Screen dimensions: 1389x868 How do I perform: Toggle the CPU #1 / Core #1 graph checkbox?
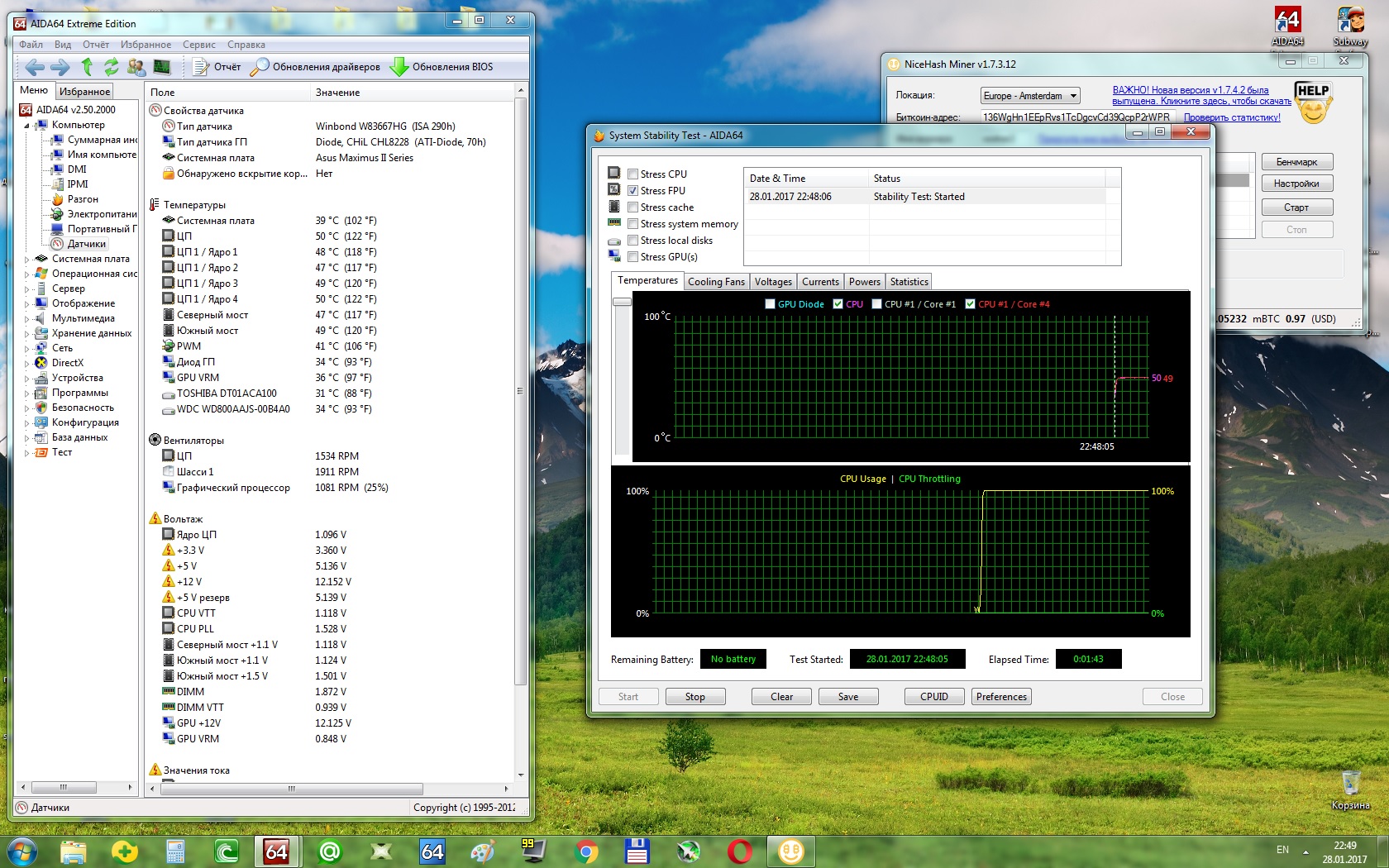[x=876, y=304]
